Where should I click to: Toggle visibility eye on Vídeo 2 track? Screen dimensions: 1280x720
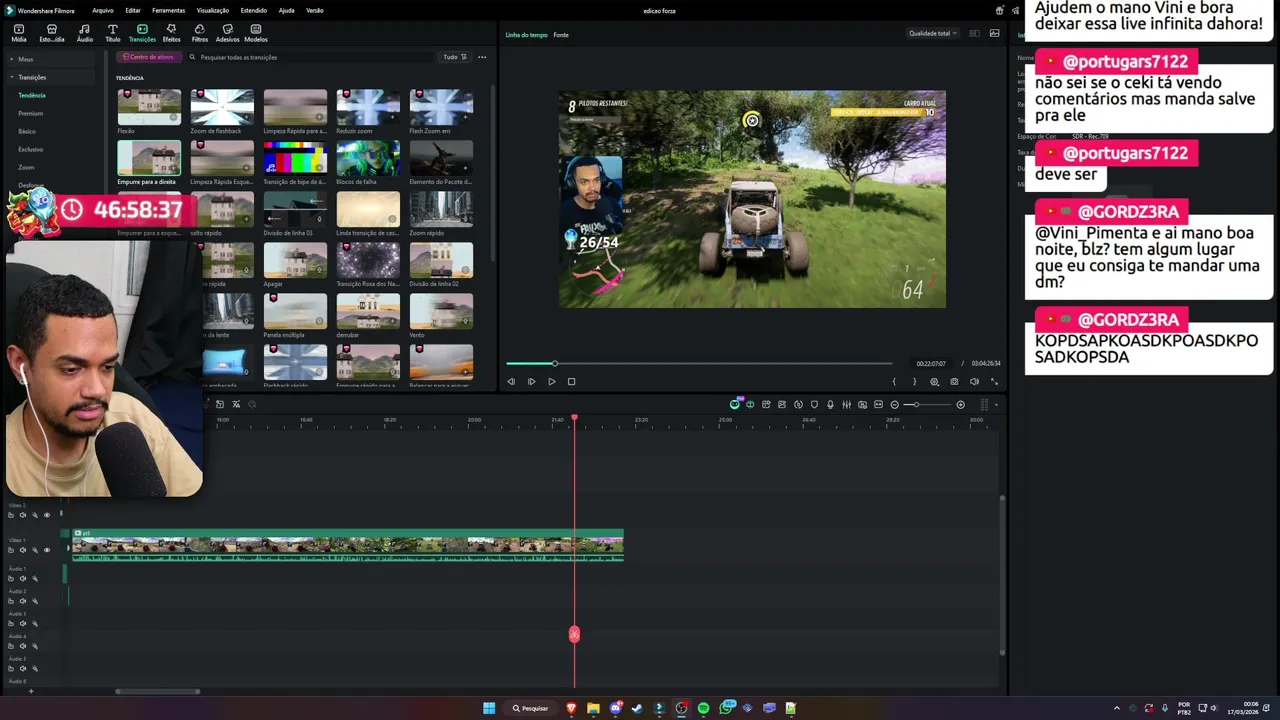coord(46,515)
